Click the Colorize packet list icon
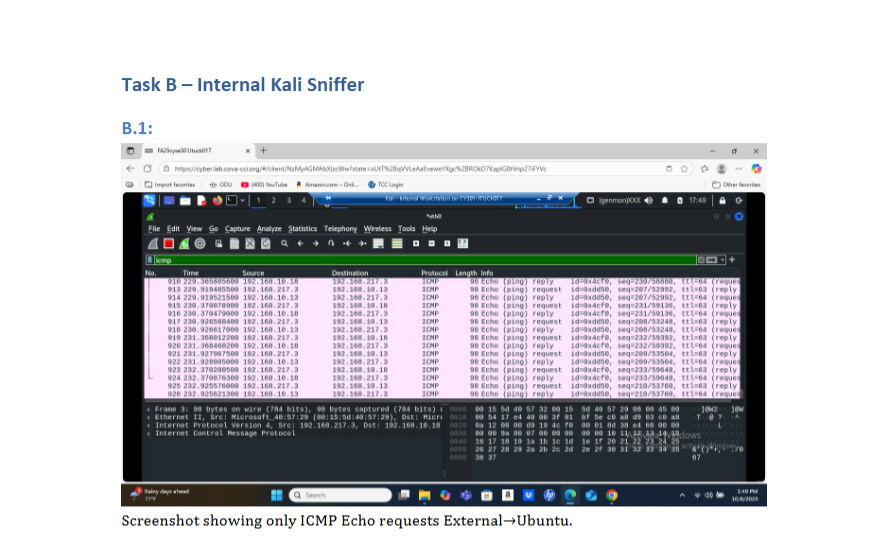 [x=399, y=243]
